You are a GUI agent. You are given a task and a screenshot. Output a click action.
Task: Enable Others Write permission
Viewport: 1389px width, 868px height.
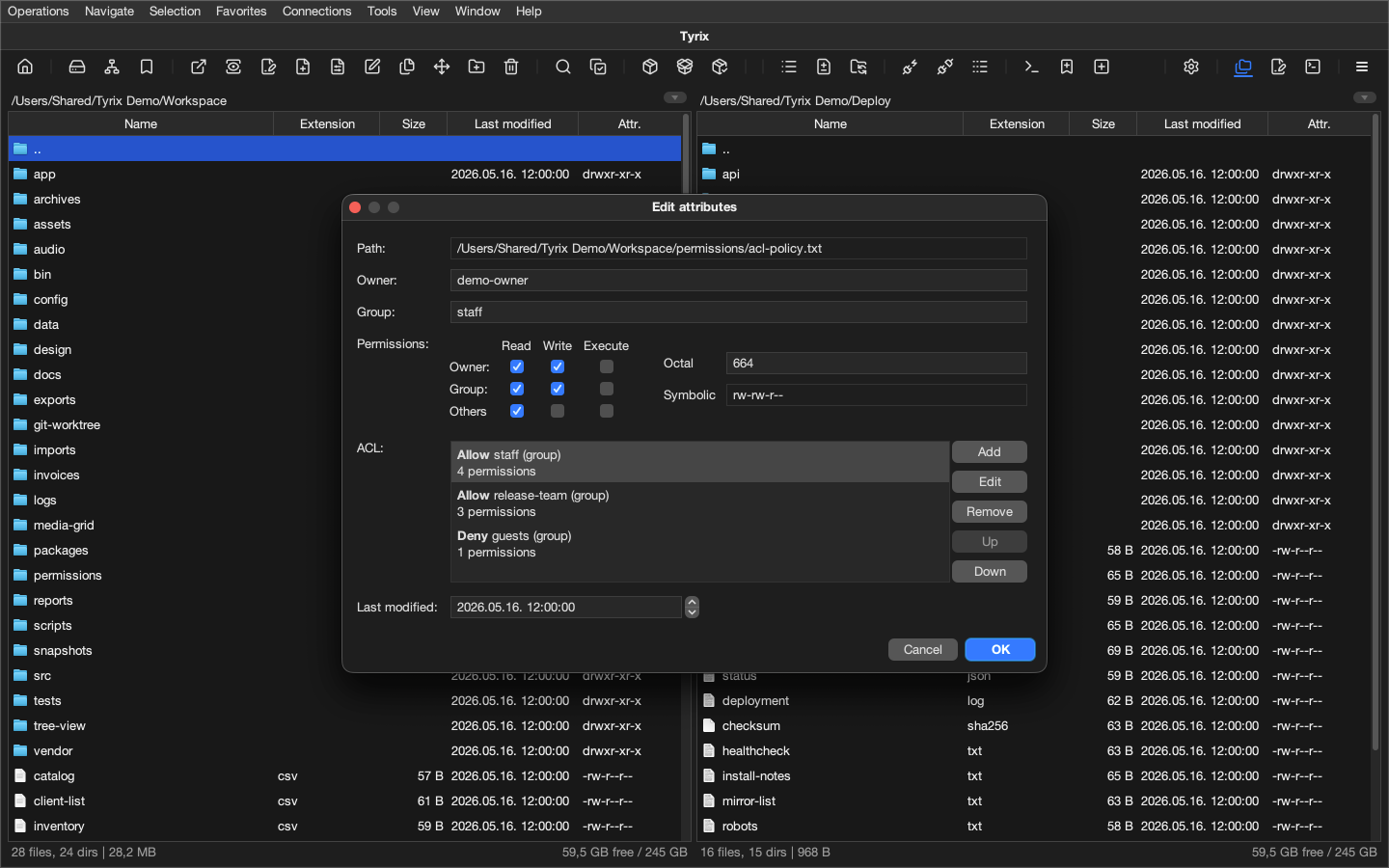pos(558,411)
